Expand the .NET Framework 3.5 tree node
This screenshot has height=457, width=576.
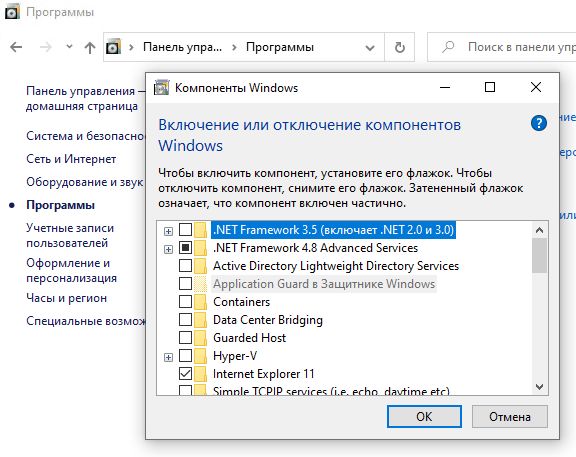pyautogui.click(x=168, y=231)
